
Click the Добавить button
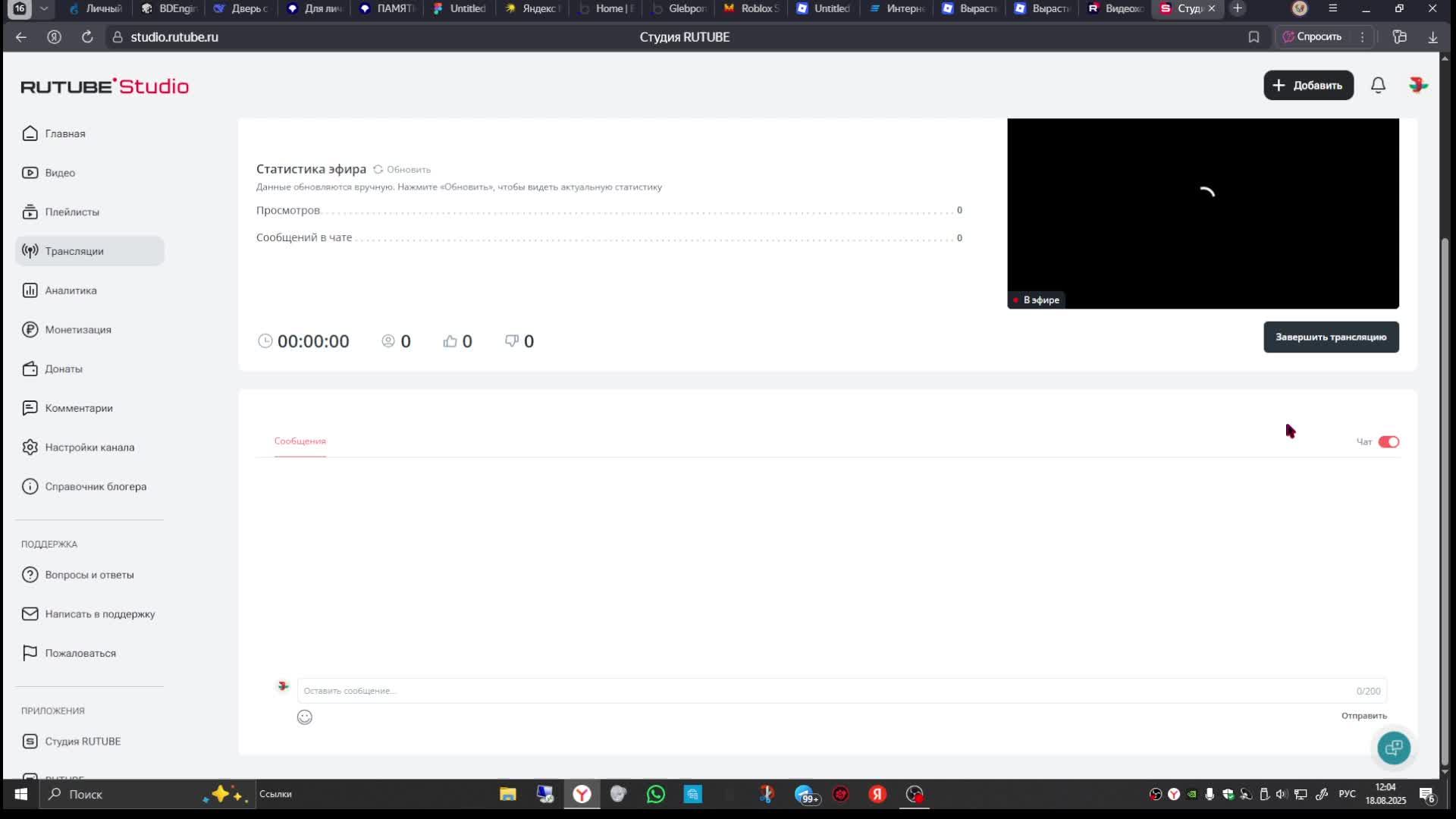1307,86
